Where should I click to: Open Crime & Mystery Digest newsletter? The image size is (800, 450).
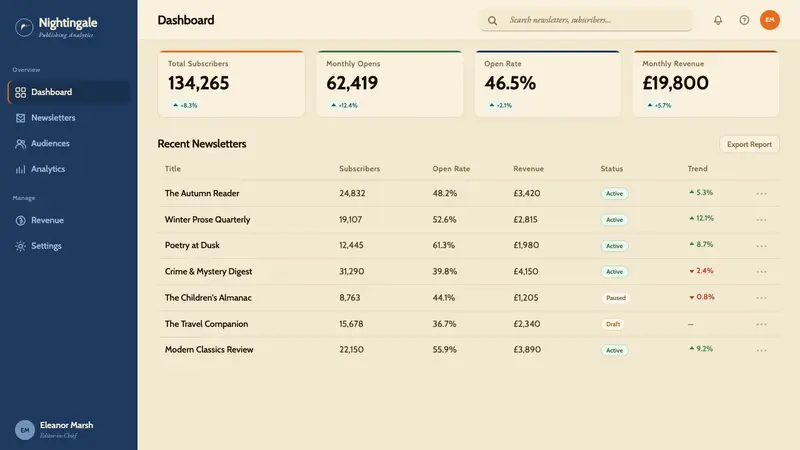[208, 271]
